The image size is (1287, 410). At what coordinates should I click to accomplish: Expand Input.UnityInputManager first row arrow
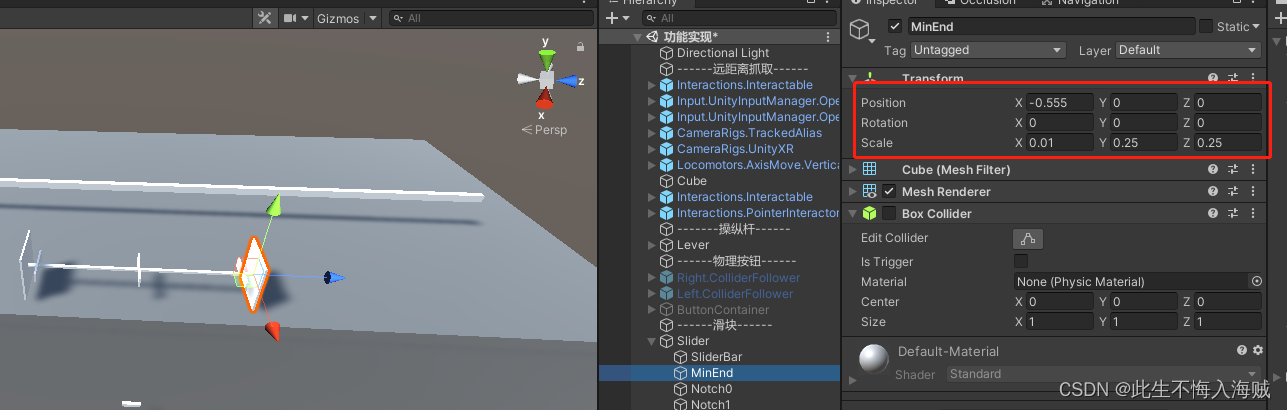click(652, 101)
